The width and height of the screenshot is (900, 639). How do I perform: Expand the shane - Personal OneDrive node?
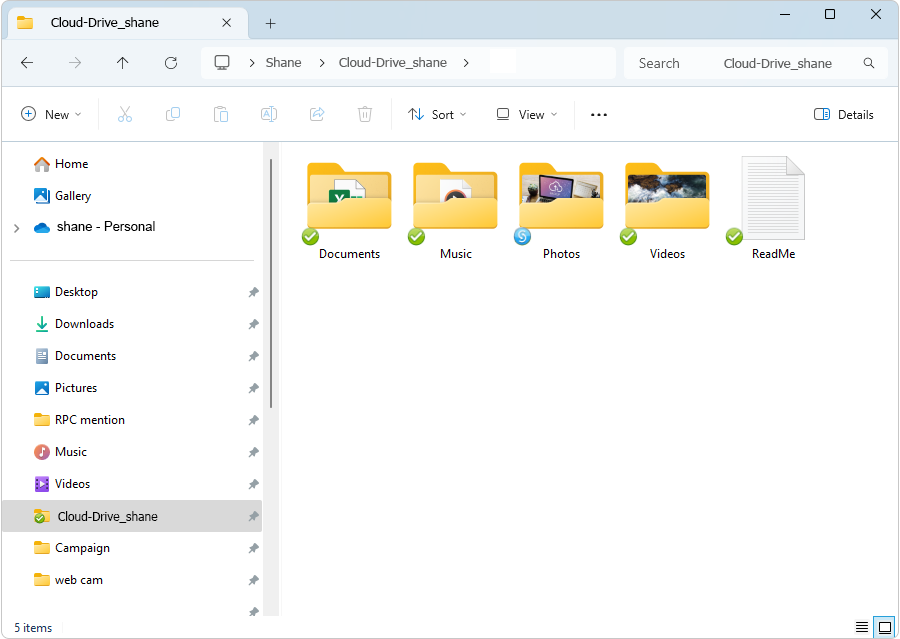(17, 228)
